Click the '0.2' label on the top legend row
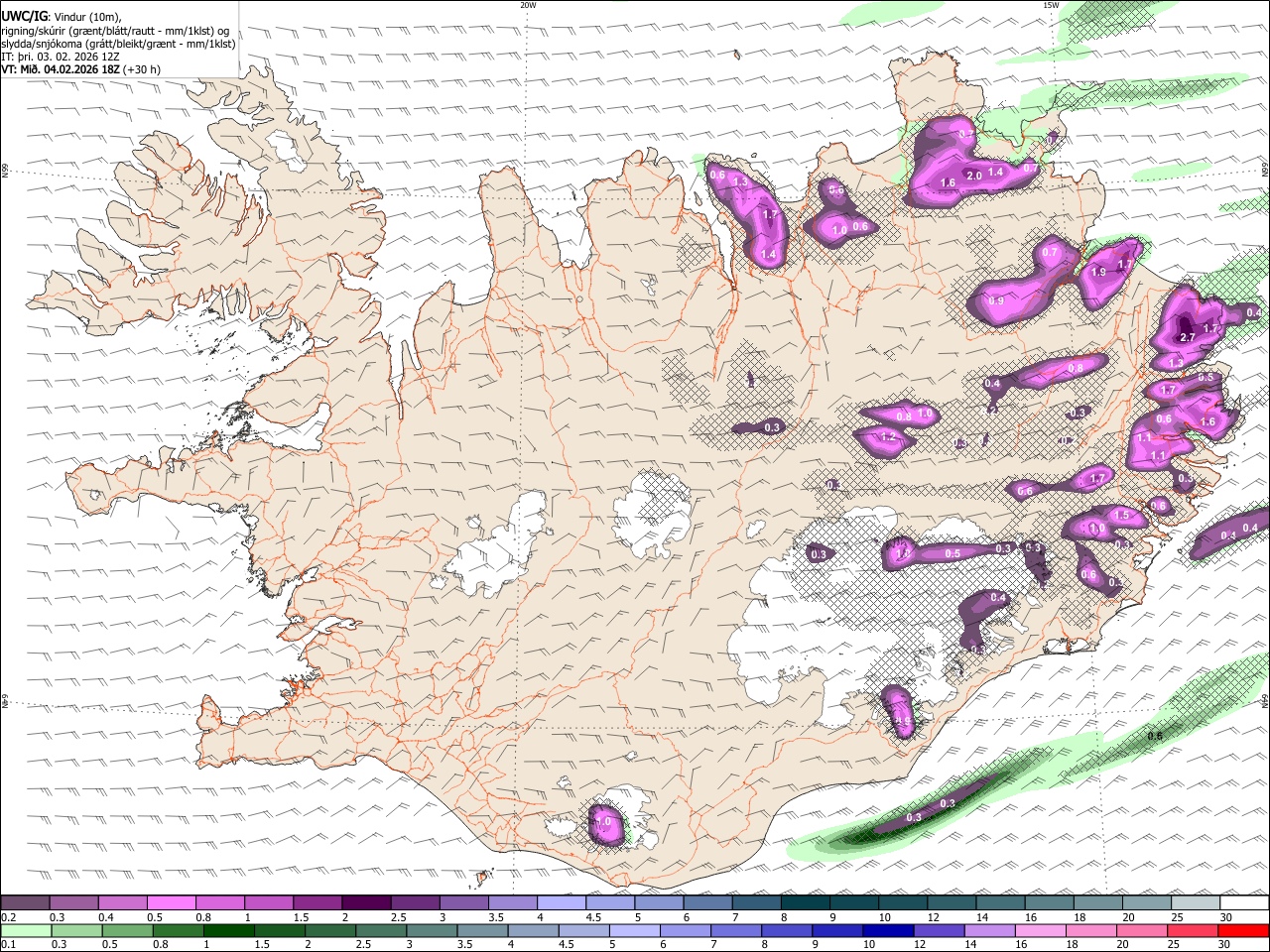The width and height of the screenshot is (1270, 952). pos(9,917)
